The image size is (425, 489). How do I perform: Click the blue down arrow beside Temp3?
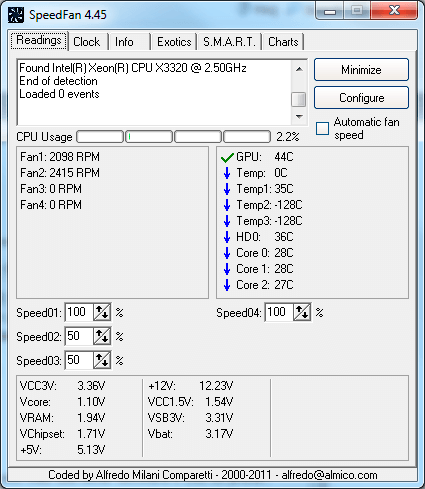pos(227,221)
